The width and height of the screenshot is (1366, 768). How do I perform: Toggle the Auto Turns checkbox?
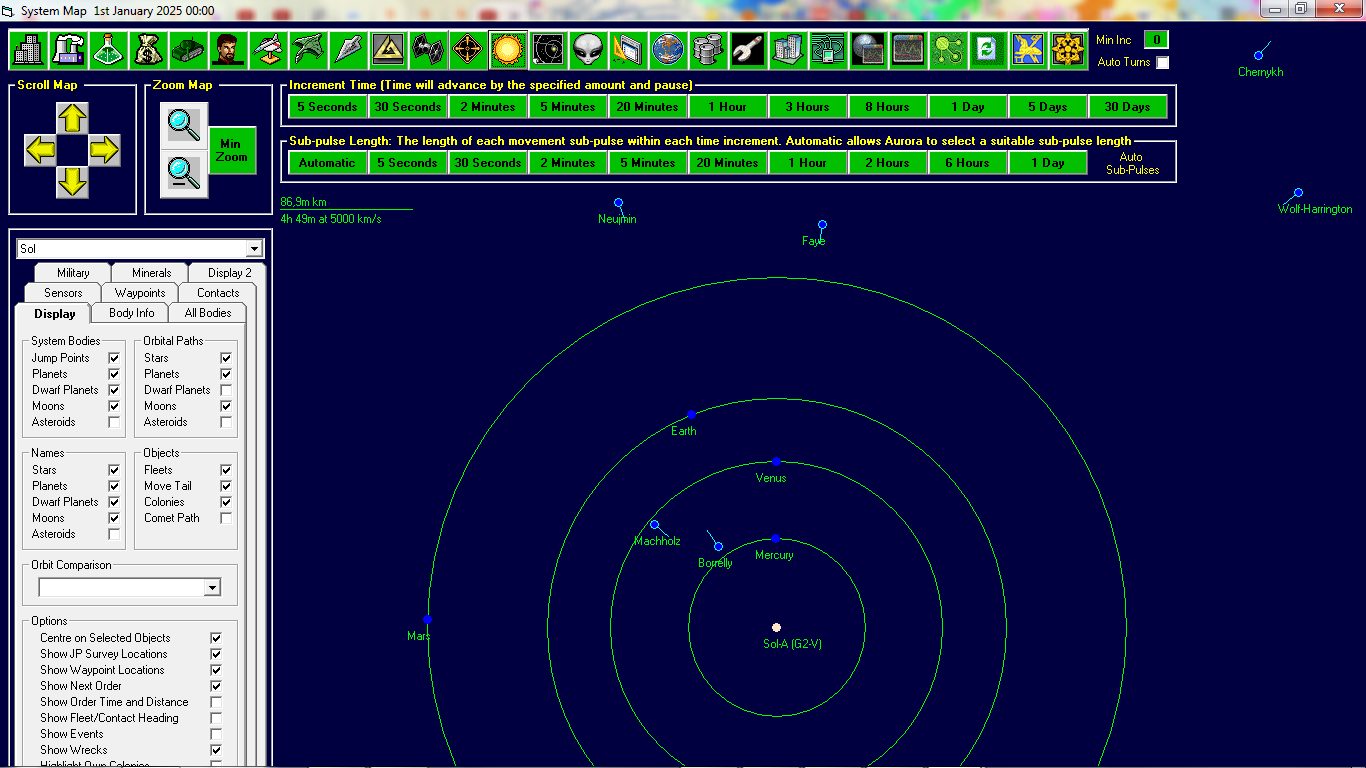[x=1162, y=62]
